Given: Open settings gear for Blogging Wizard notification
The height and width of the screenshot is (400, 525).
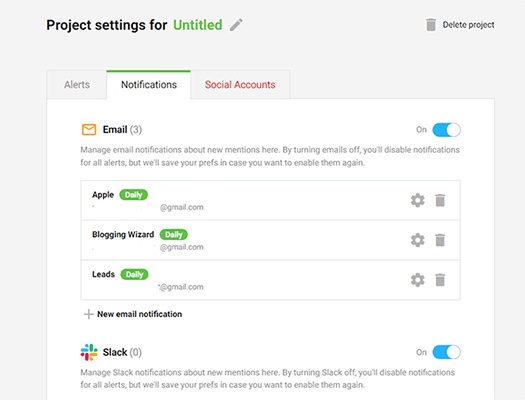Looking at the screenshot, I should pos(418,240).
